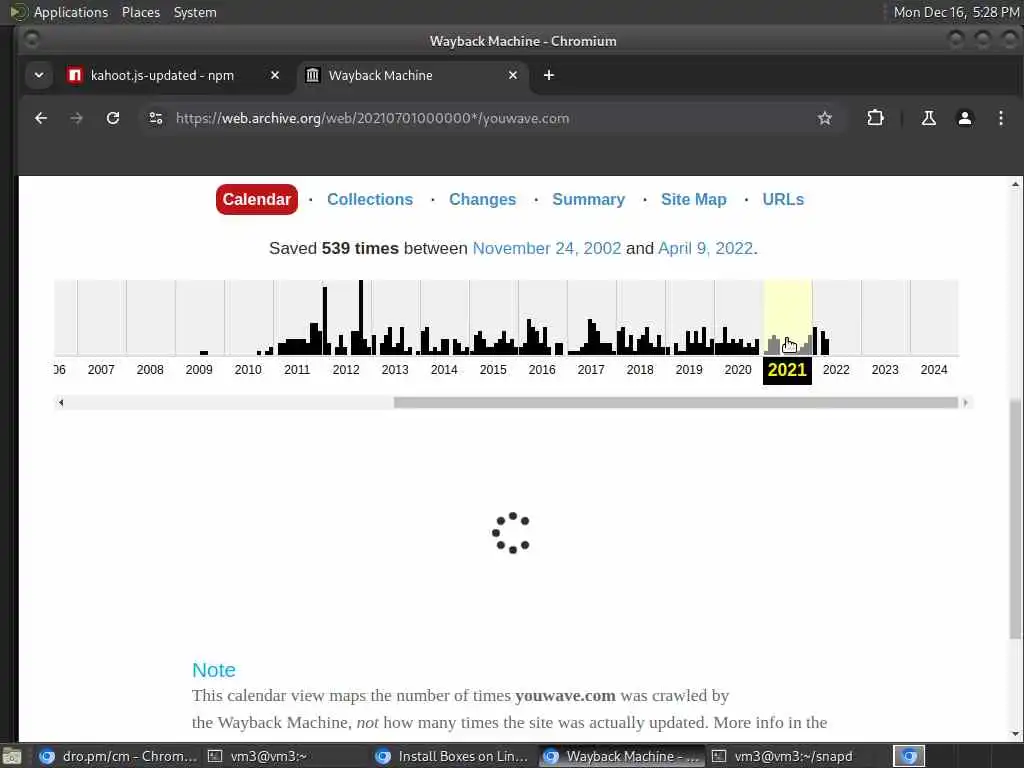Viewport: 1024px width, 768px height.
Task: Select year 2011 in timeline
Action: point(297,370)
